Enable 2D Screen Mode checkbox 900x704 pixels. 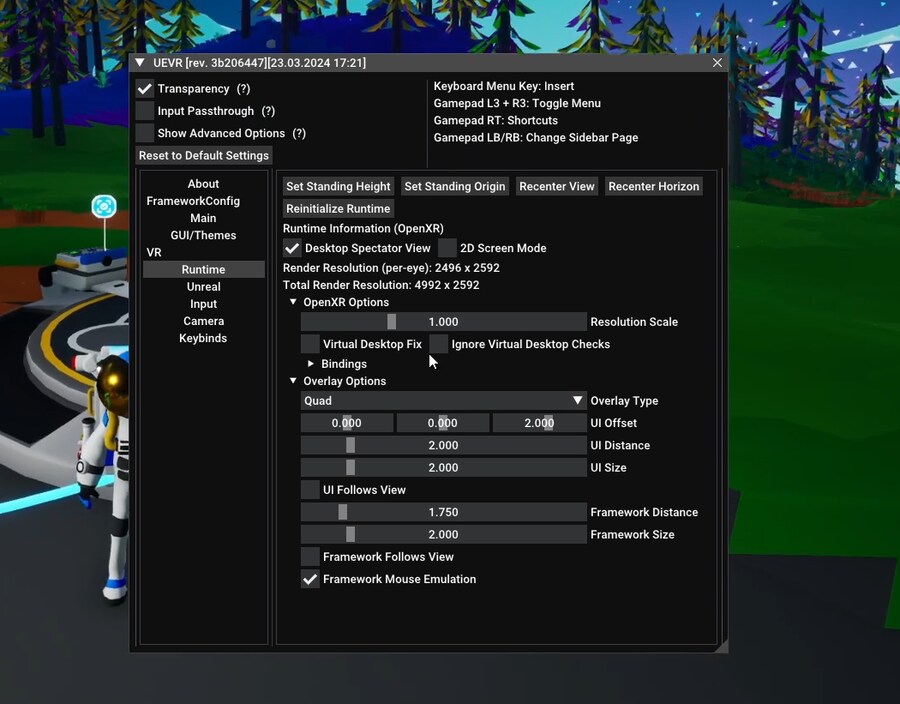[447, 248]
